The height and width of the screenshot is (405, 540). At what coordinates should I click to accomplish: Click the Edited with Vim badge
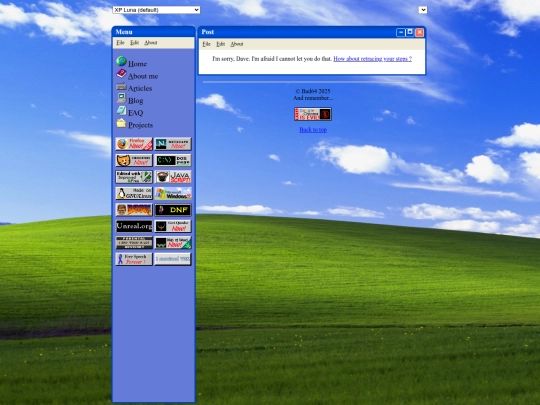click(x=134, y=177)
